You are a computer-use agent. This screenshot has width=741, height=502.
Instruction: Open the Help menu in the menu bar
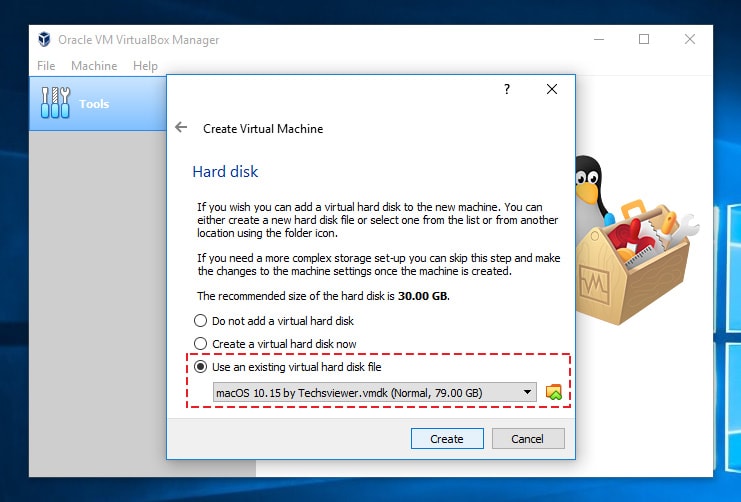coord(145,66)
